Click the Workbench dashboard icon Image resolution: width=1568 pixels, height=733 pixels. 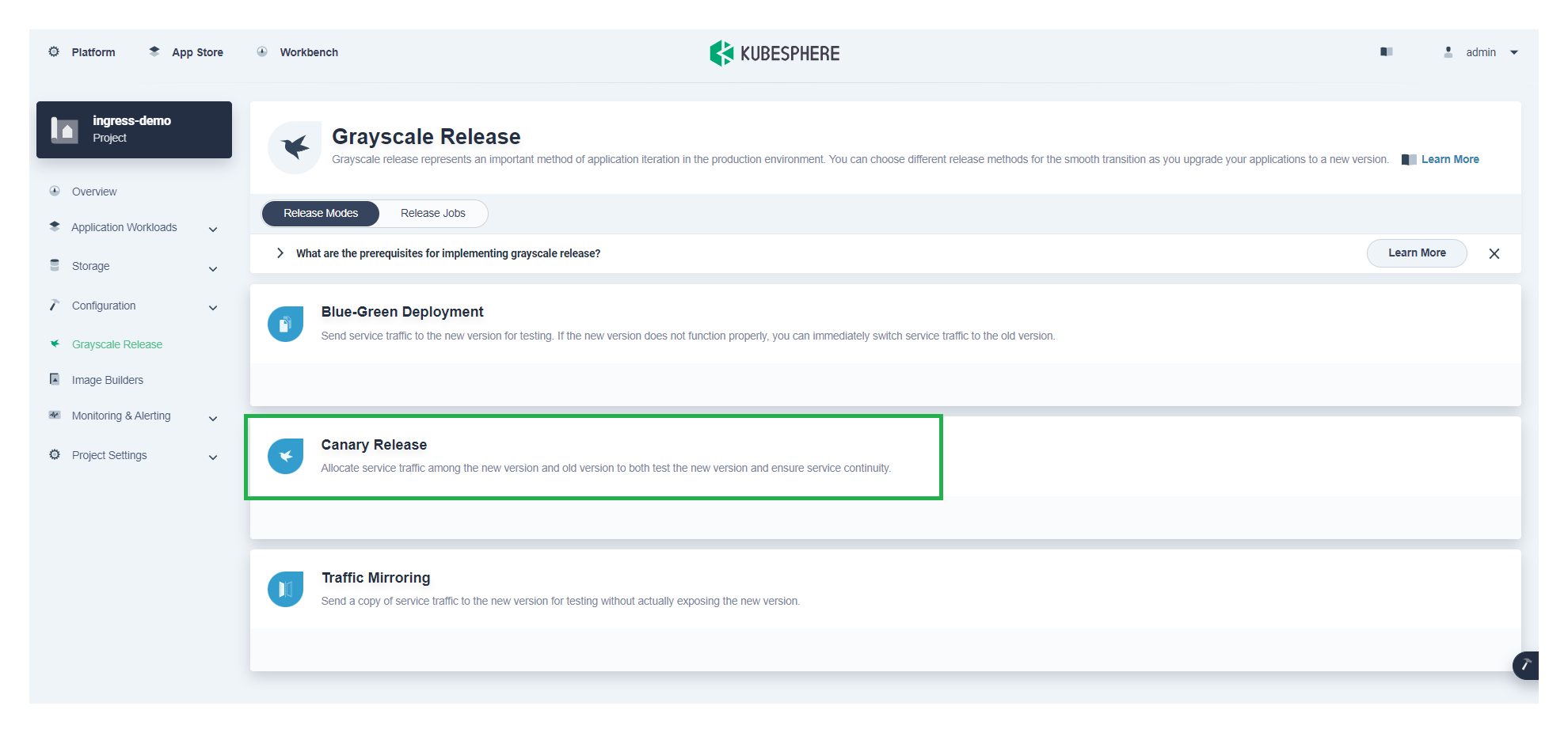(x=262, y=51)
